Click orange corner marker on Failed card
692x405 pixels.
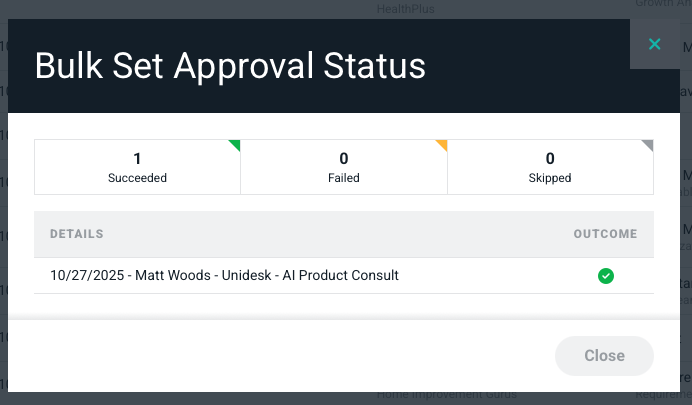442,144
